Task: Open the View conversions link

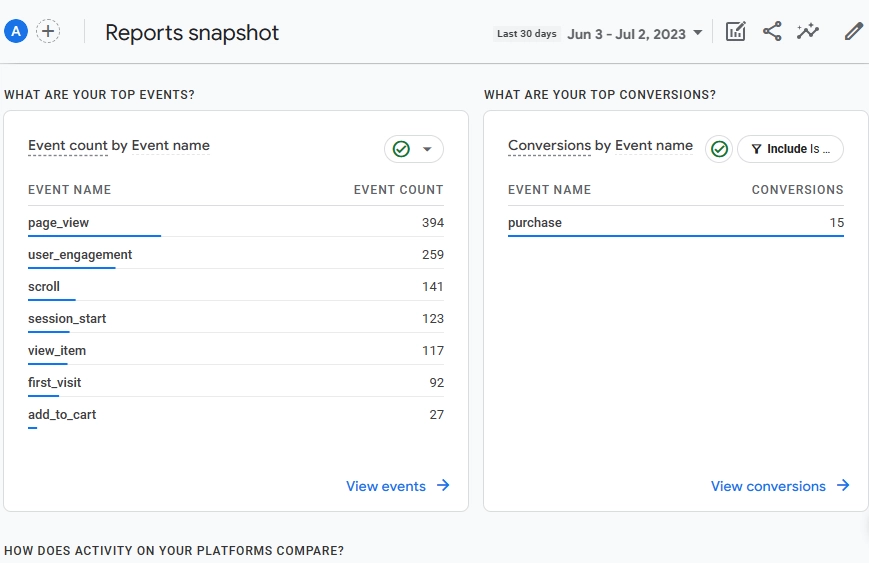Action: pos(768,486)
